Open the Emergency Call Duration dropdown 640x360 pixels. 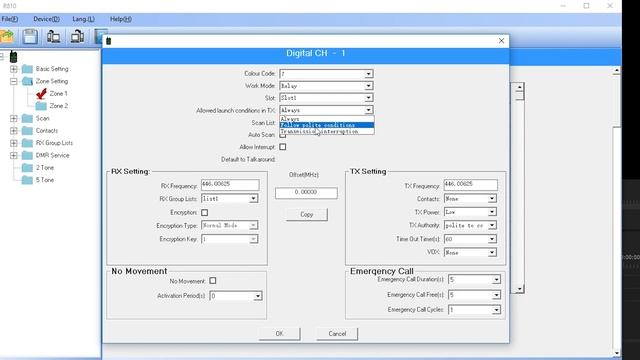click(496, 280)
